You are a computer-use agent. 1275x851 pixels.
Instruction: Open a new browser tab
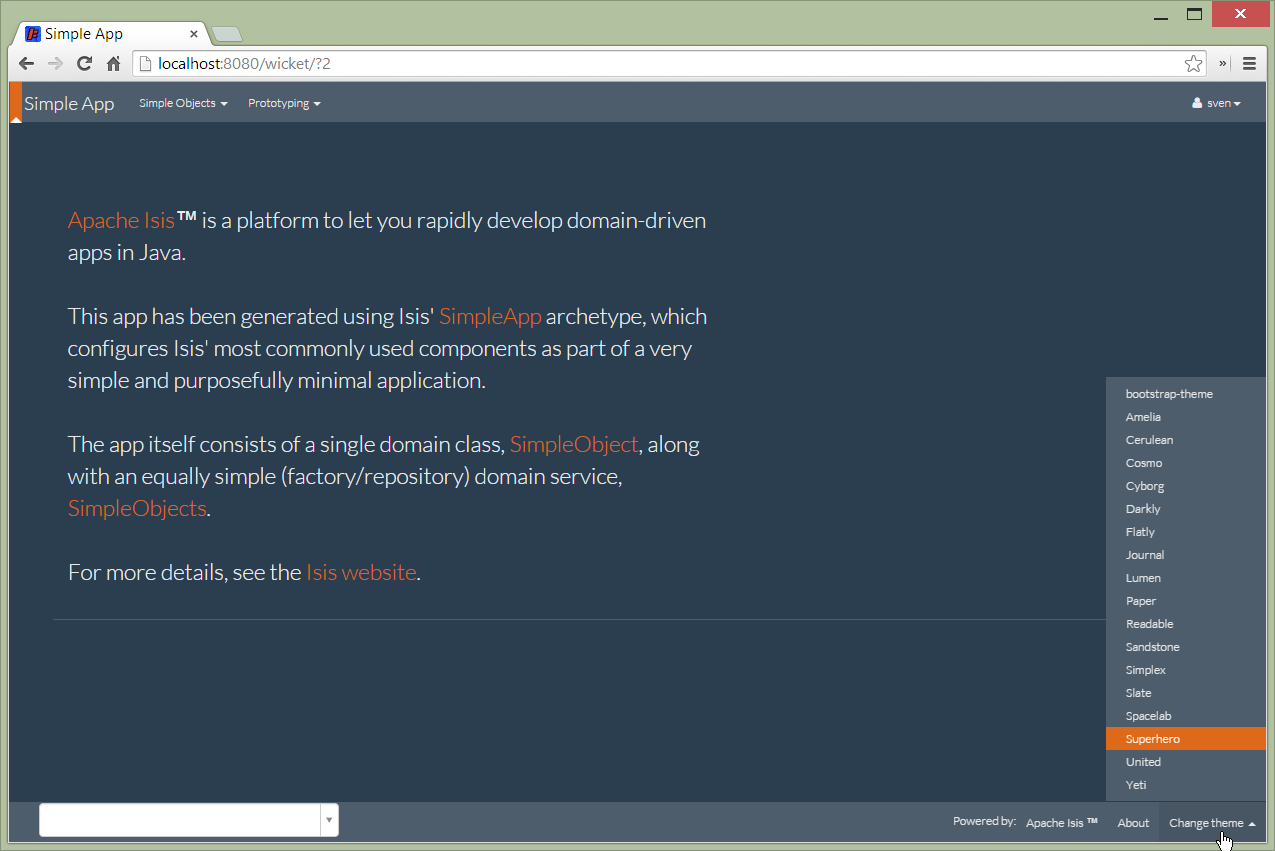point(227,35)
